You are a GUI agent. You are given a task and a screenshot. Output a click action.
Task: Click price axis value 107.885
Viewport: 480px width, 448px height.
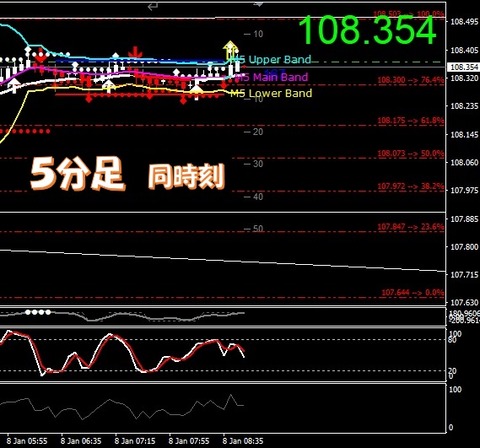tap(464, 219)
